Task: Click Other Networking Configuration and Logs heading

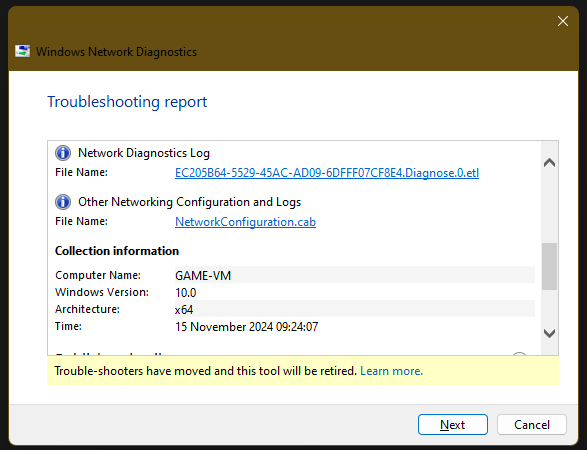Action: (189, 202)
